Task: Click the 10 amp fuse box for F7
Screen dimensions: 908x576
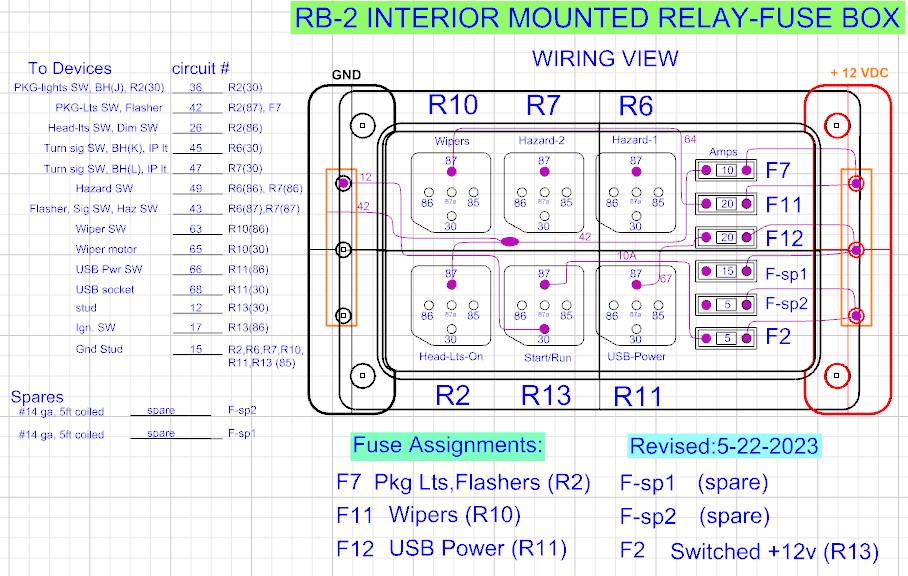Action: pos(727,170)
